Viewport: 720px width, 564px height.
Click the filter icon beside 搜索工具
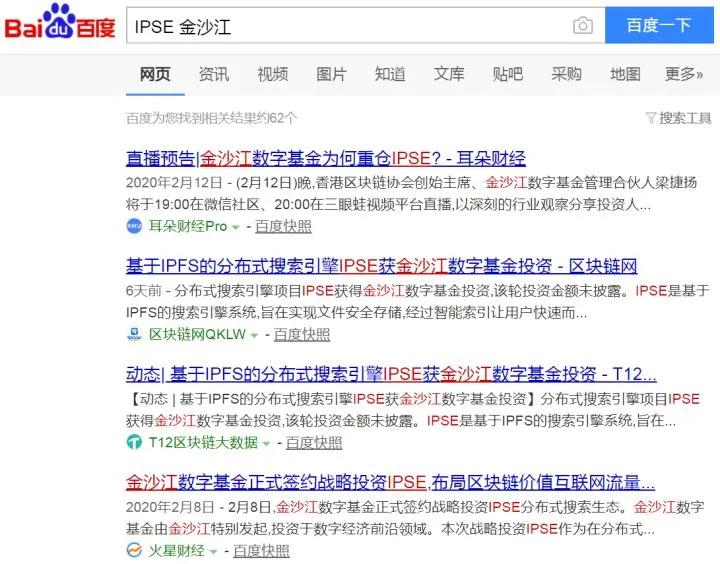click(651, 118)
